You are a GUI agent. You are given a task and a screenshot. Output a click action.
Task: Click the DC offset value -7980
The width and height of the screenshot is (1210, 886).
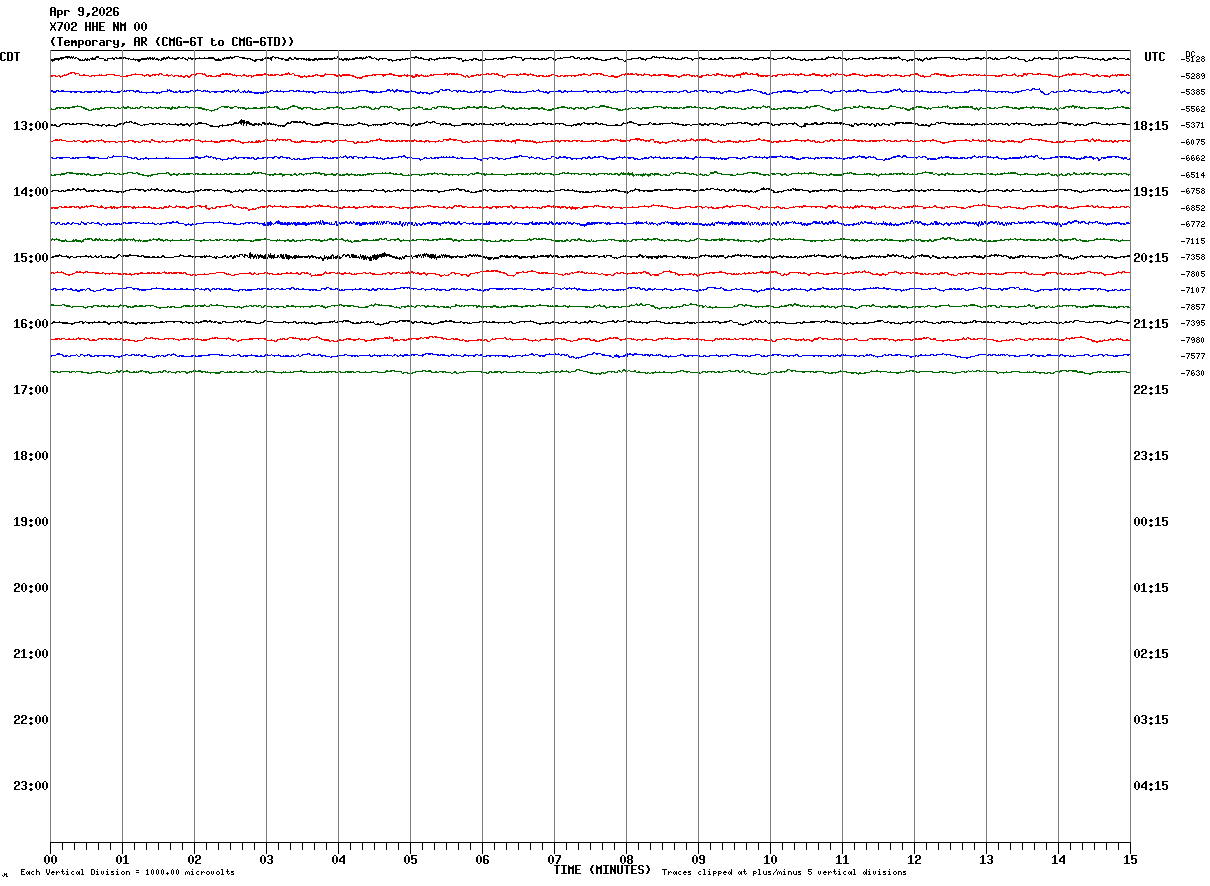pos(1193,340)
